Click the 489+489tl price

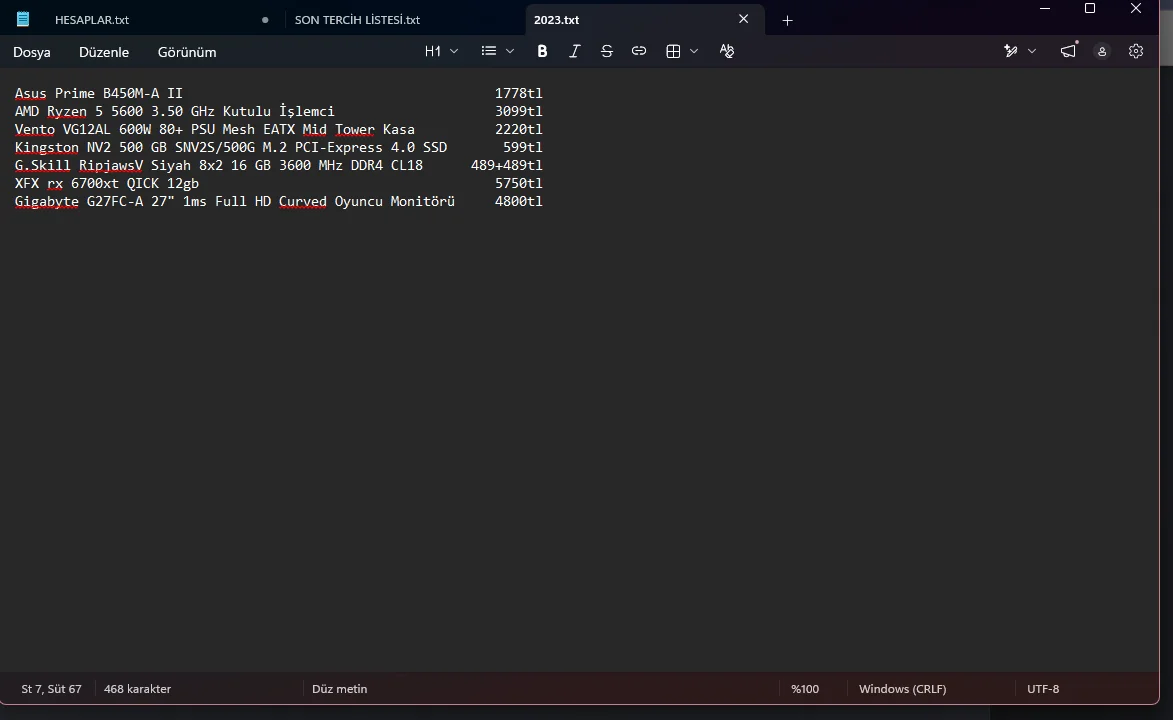tap(506, 165)
